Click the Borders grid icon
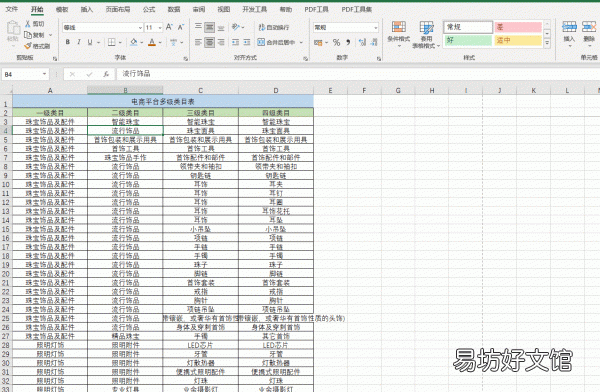Image resolution: width=600 pixels, height=392 pixels. coord(111,42)
